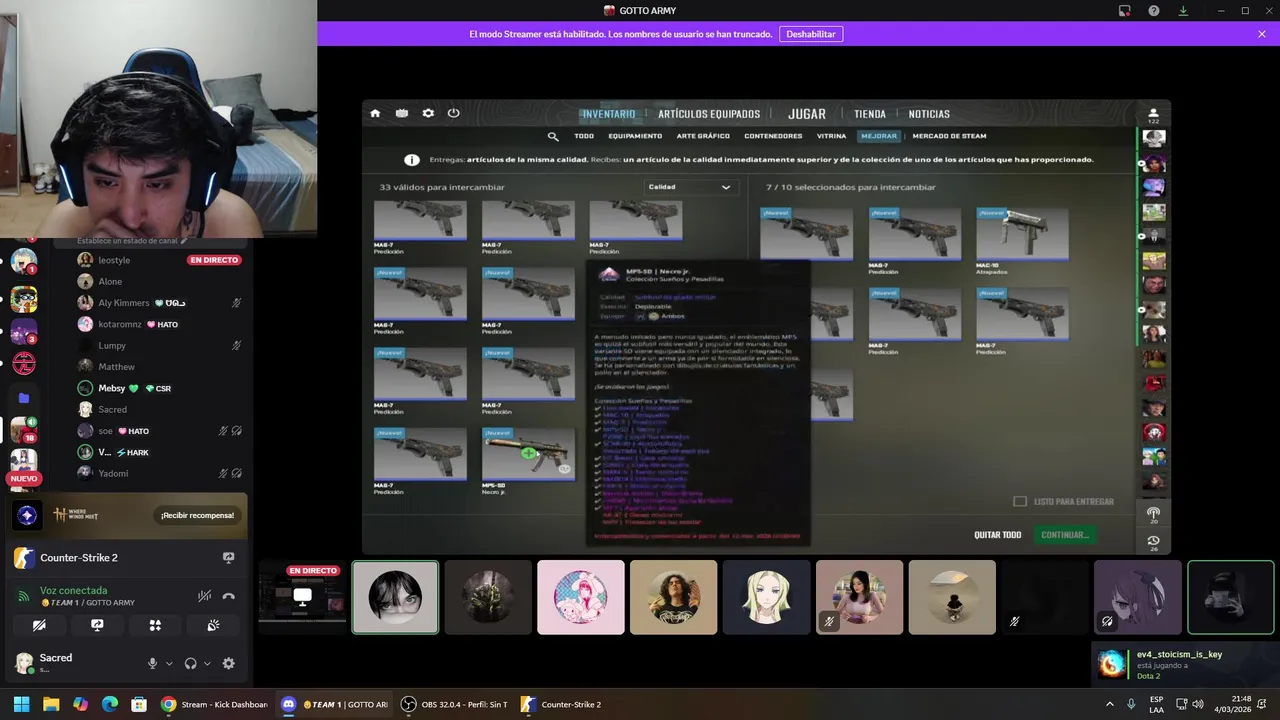The image size is (1280, 720).
Task: Open the Noticias tab
Action: (x=929, y=114)
